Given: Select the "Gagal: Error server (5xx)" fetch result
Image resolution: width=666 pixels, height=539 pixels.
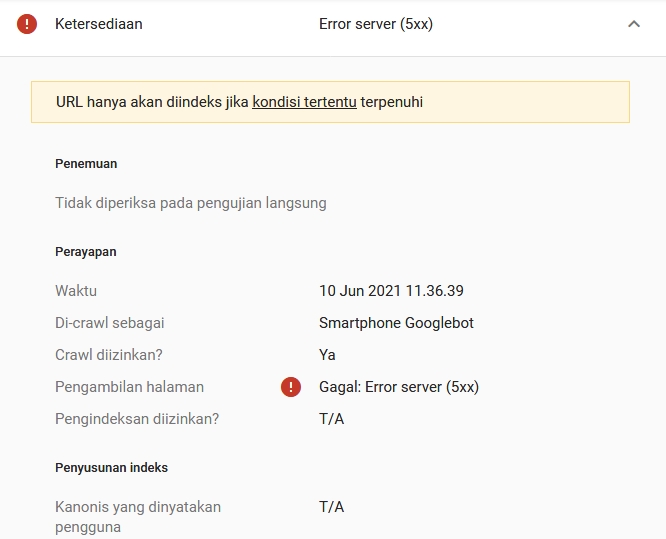Looking at the screenshot, I should pyautogui.click(x=399, y=387).
